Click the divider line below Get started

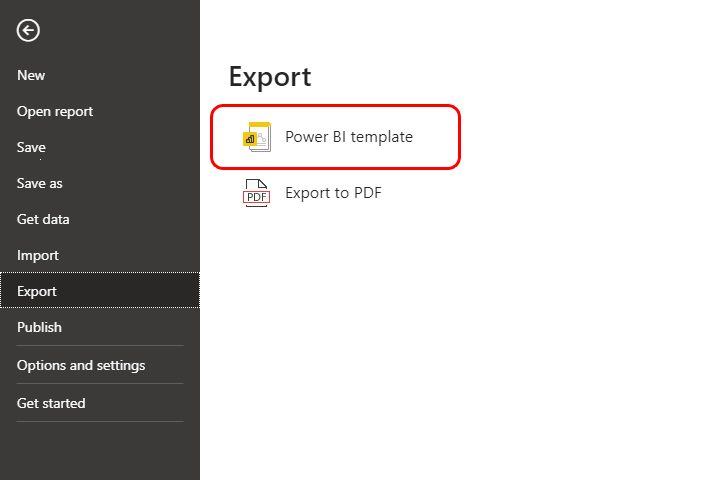[100, 421]
